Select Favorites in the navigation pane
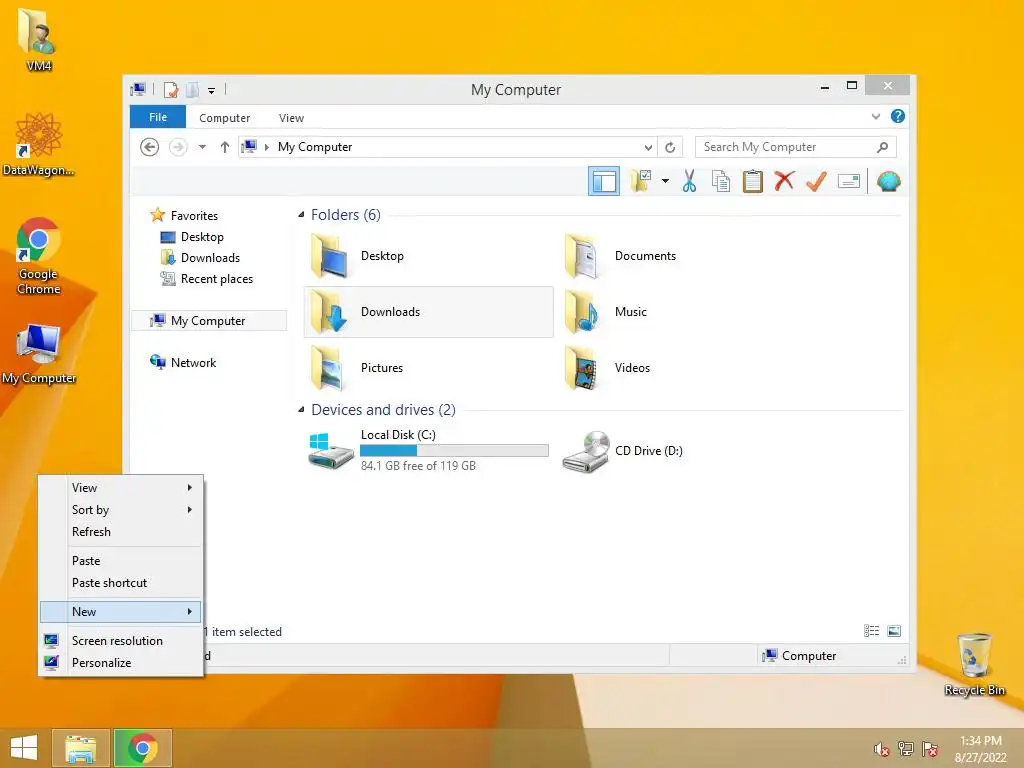 [194, 216]
